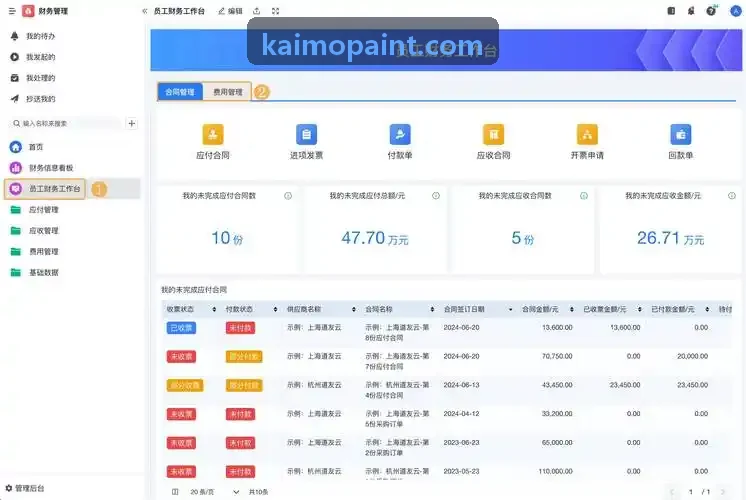Focus the 输入名称来搜索 search field

(x=66, y=124)
